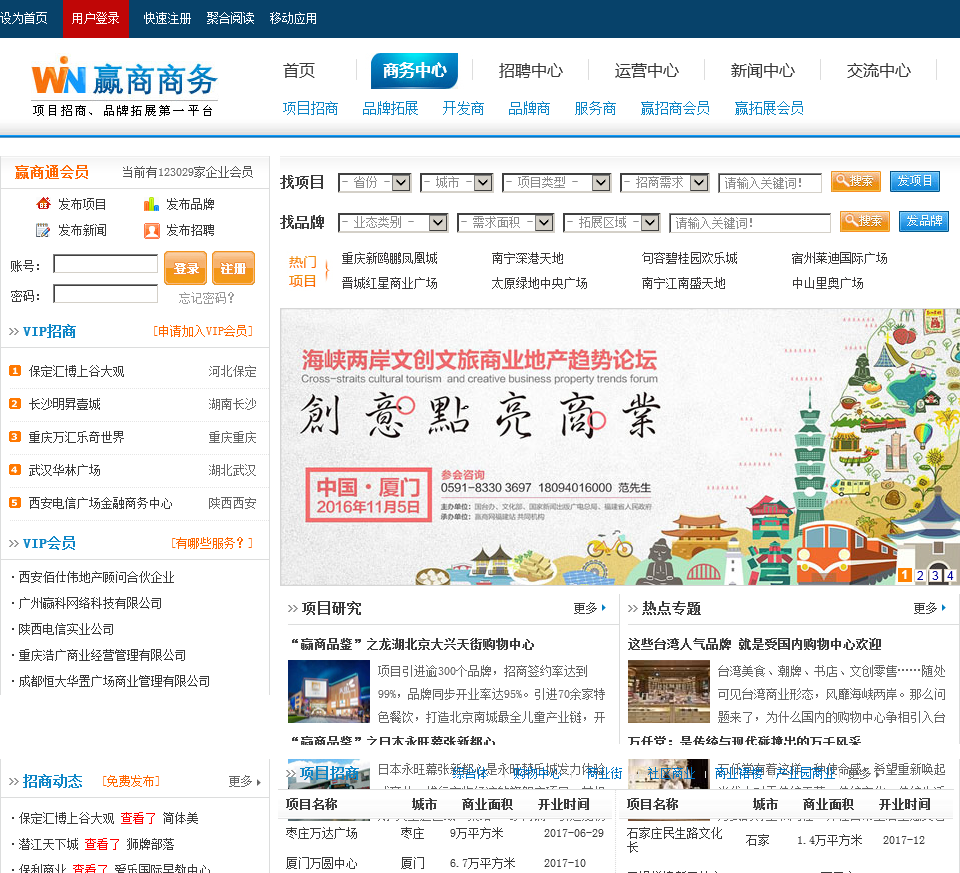960x873 pixels.
Task: Click rank 5 badge for 西安电信广场
Action: [x=15, y=503]
